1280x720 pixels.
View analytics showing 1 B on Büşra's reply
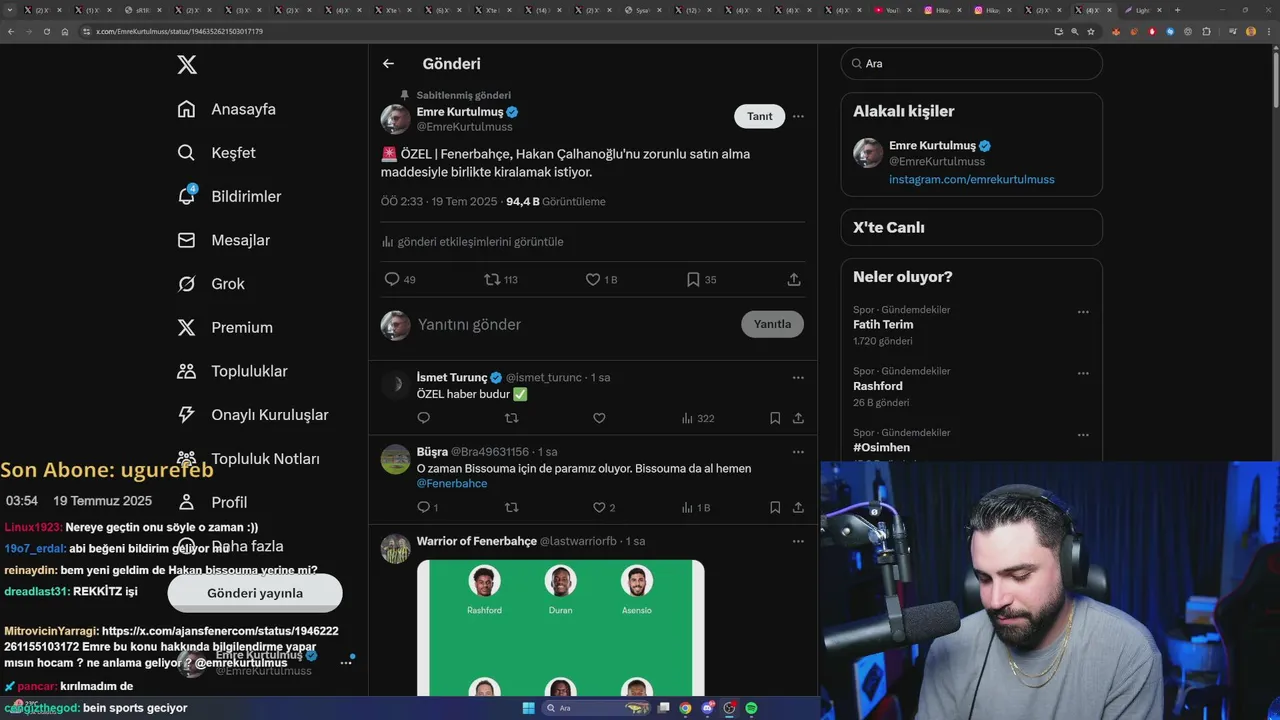695,508
